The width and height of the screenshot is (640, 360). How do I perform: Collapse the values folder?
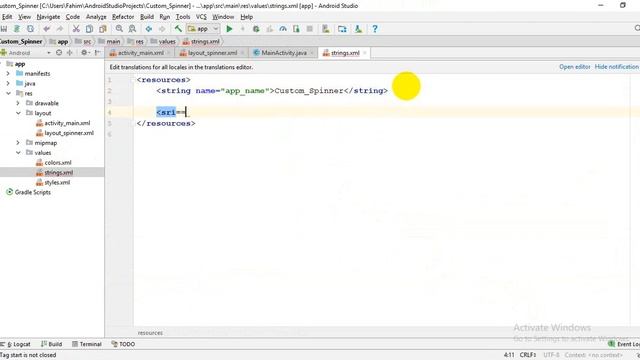[x=18, y=153]
